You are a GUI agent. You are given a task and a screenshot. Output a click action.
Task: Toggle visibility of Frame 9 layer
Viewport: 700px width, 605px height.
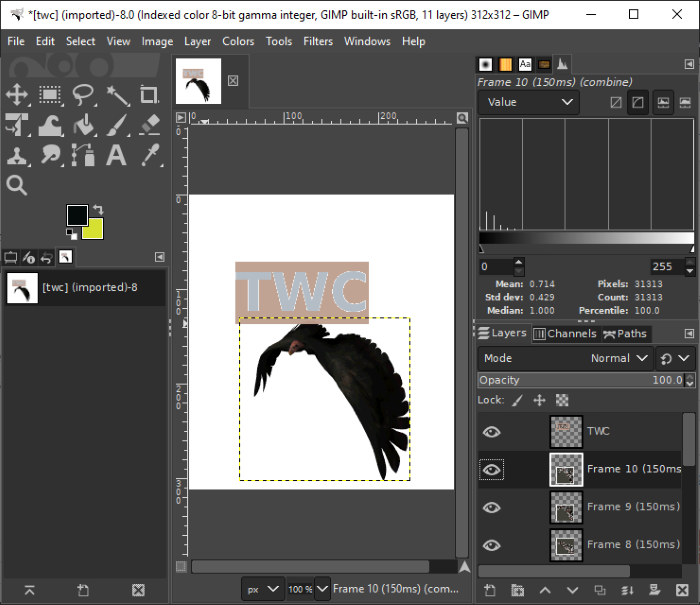coord(491,507)
